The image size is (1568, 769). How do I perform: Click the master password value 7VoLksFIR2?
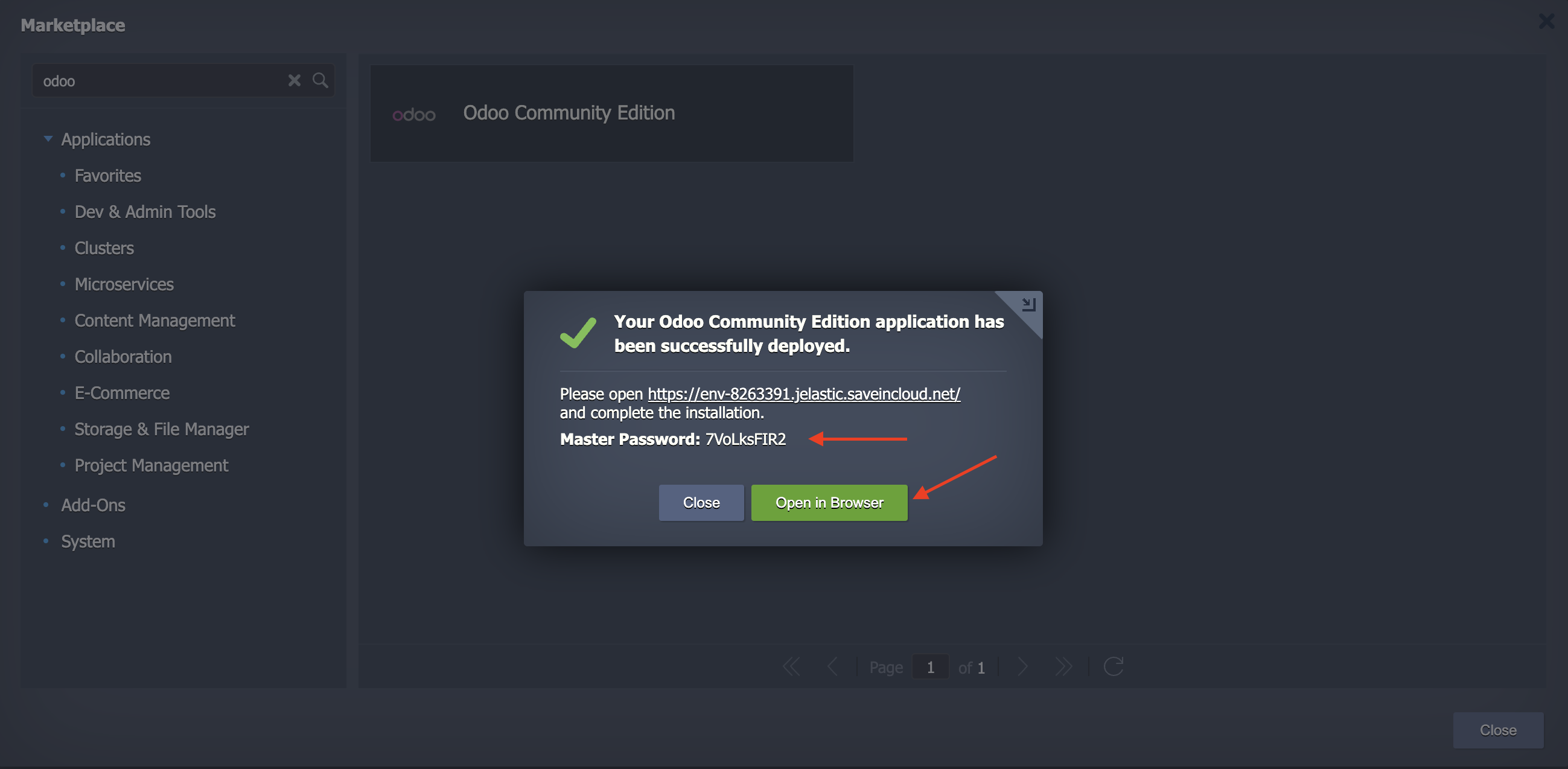tap(745, 439)
